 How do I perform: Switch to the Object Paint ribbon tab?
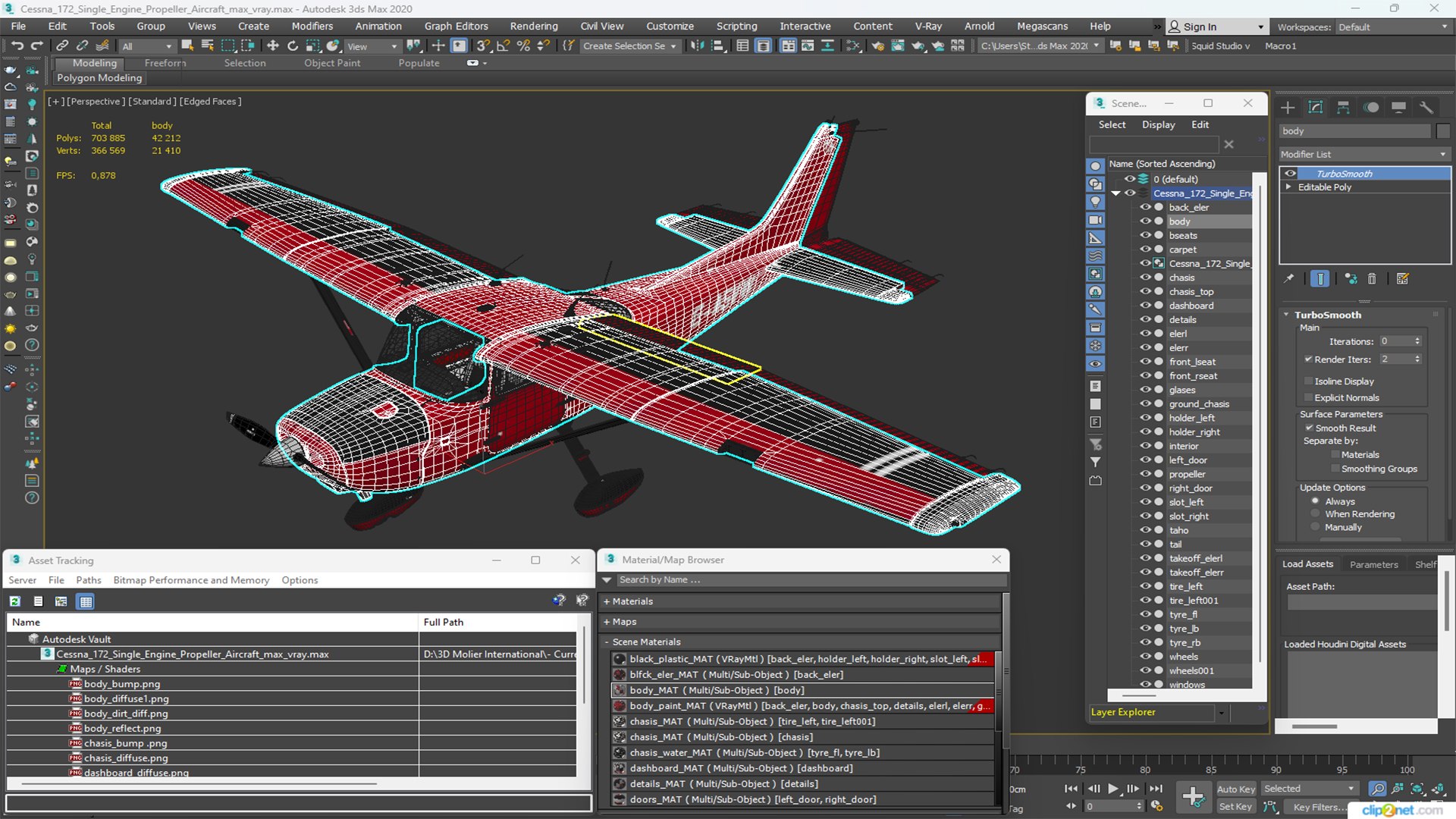332,63
